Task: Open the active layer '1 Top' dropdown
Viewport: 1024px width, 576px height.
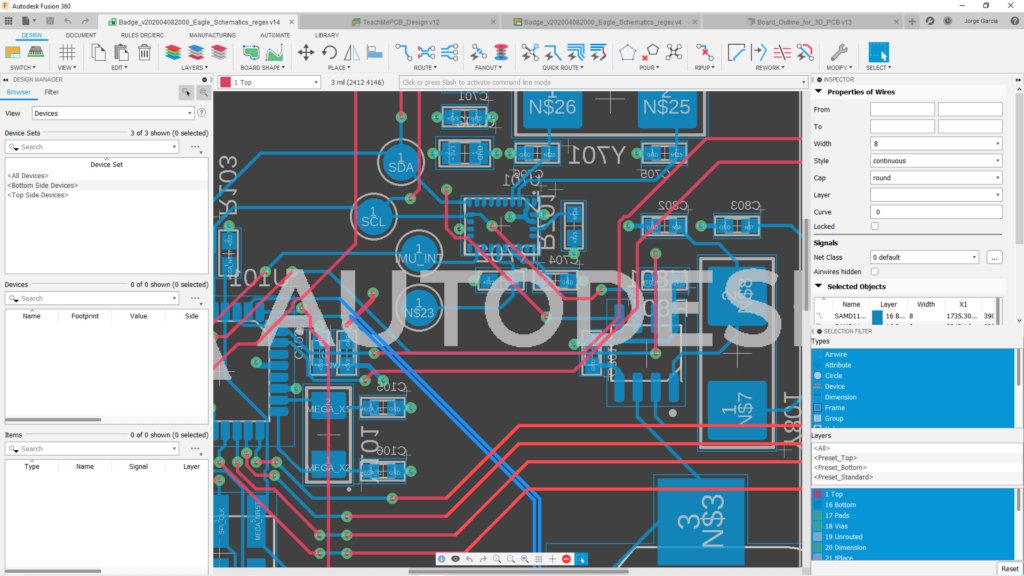Action: pos(270,82)
